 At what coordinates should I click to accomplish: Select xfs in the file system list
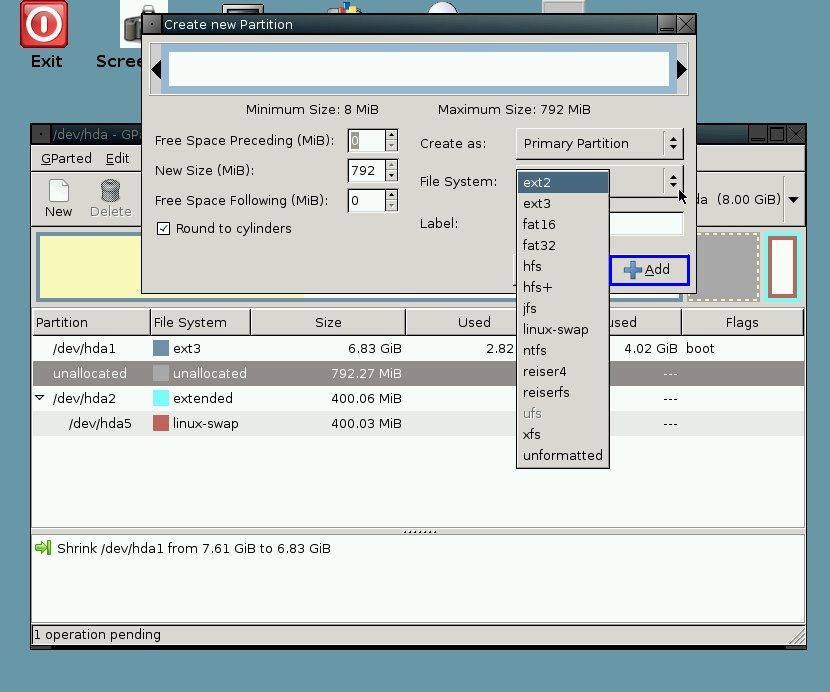563,434
